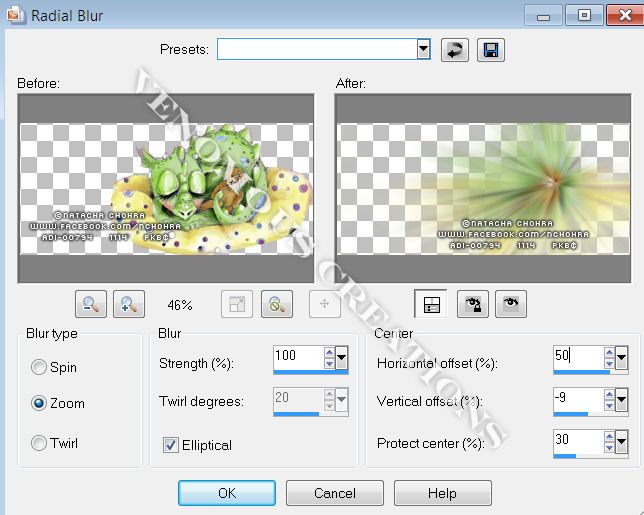Click the Radial Blur title bar app icon

(16, 15)
